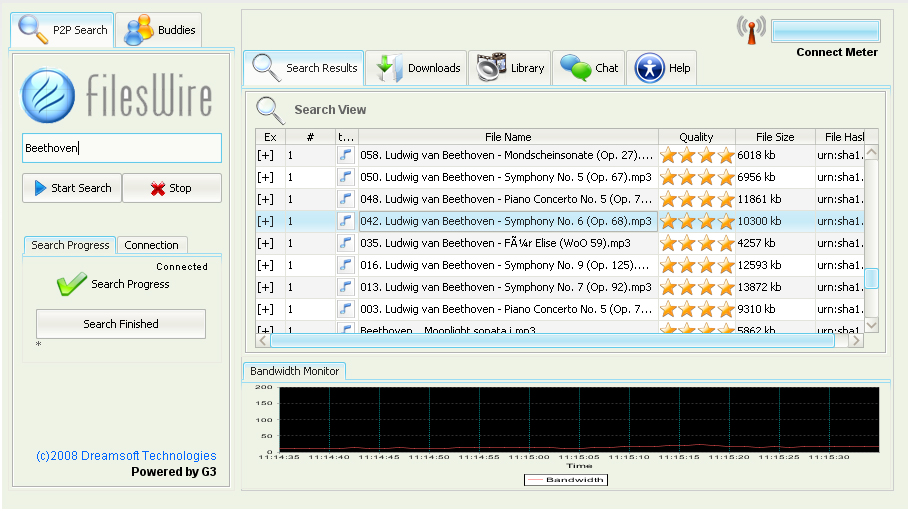The width and height of the screenshot is (908, 511).
Task: Expand the 048 Piano Concerto row
Action: [x=265, y=199]
